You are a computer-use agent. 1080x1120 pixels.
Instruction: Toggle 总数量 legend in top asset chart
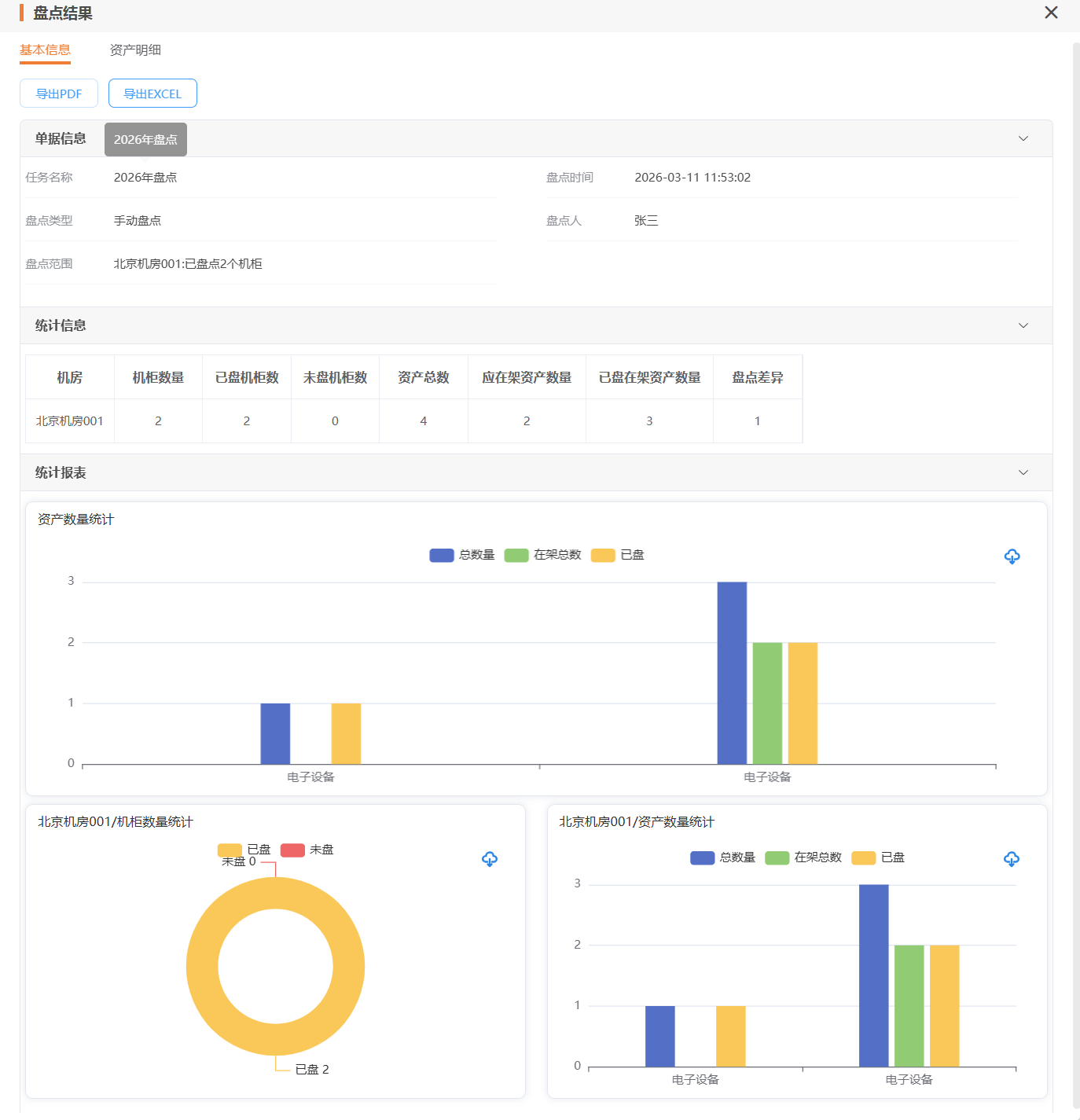pos(462,555)
